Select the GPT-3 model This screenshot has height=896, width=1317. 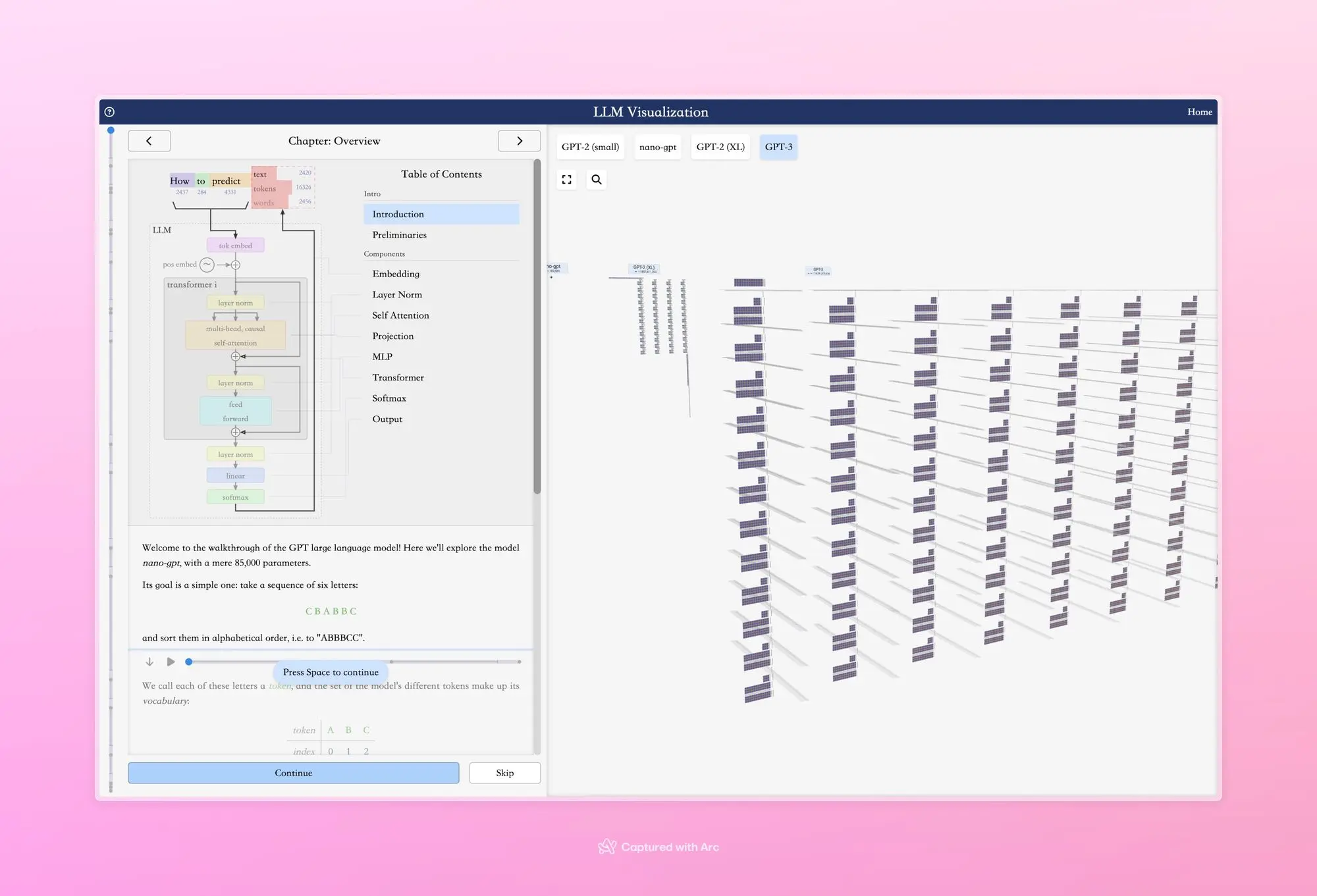point(778,147)
